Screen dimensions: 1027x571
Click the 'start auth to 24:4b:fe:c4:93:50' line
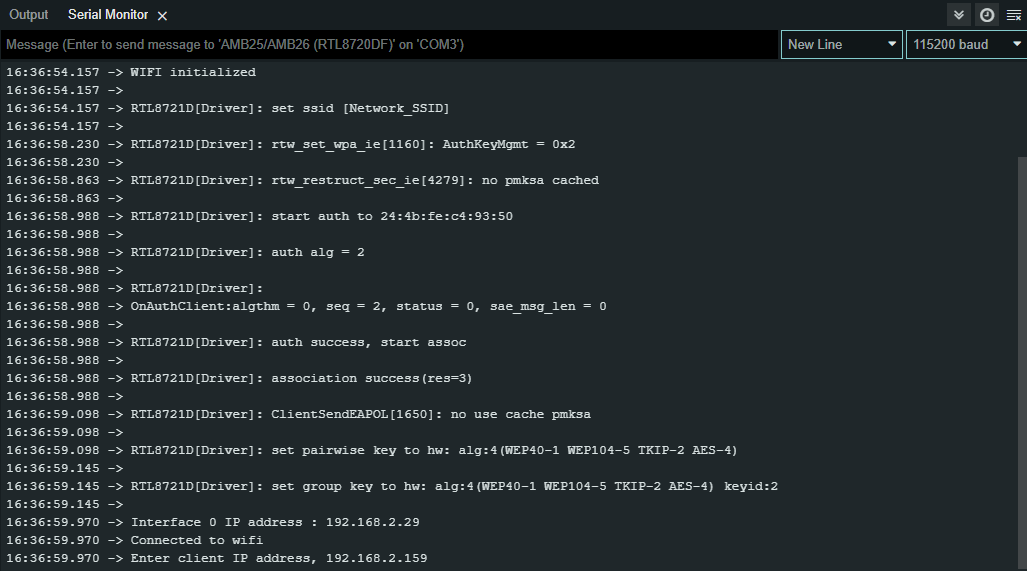coord(320,216)
